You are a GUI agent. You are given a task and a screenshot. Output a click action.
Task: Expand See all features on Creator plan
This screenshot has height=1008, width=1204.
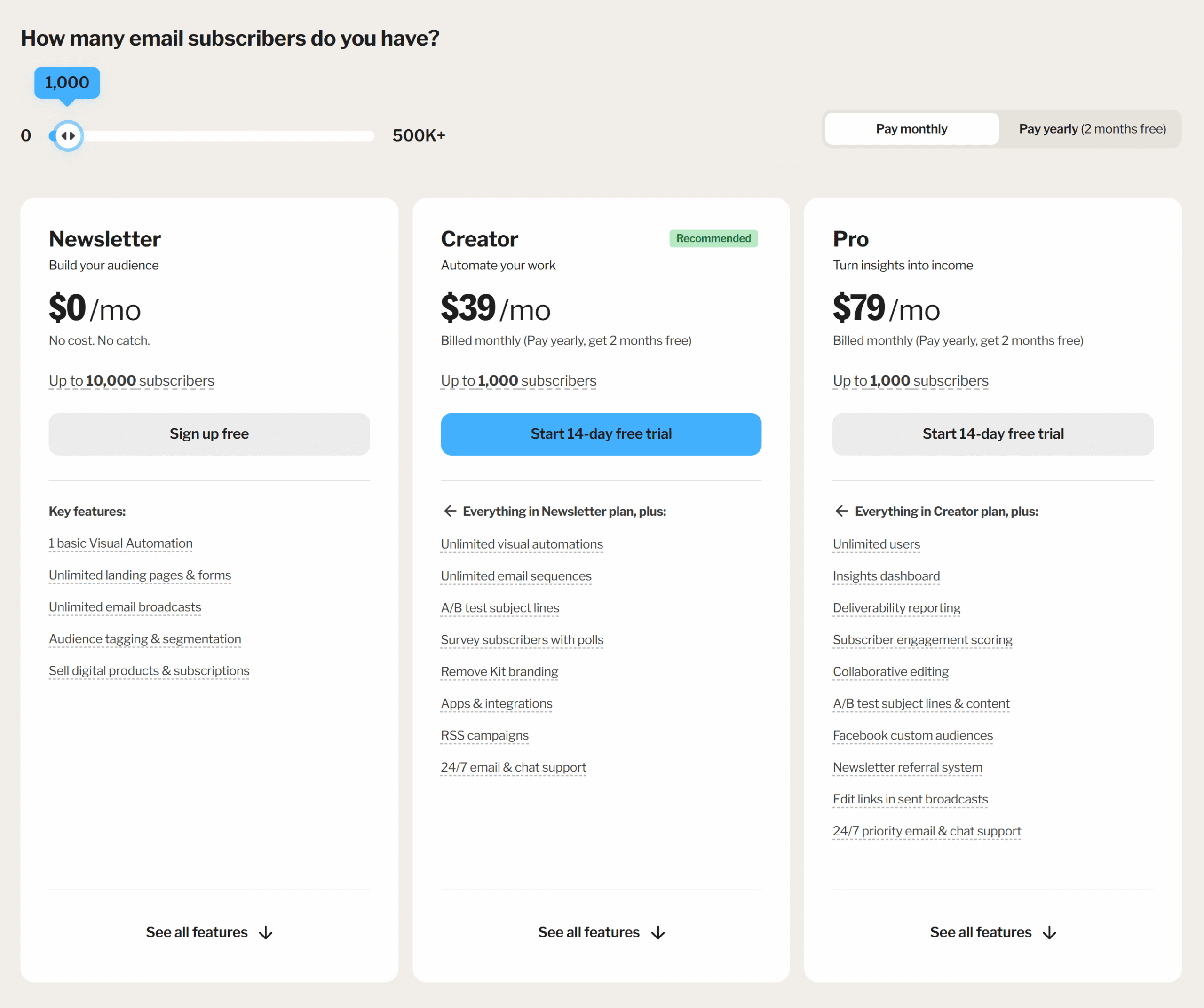(x=601, y=931)
